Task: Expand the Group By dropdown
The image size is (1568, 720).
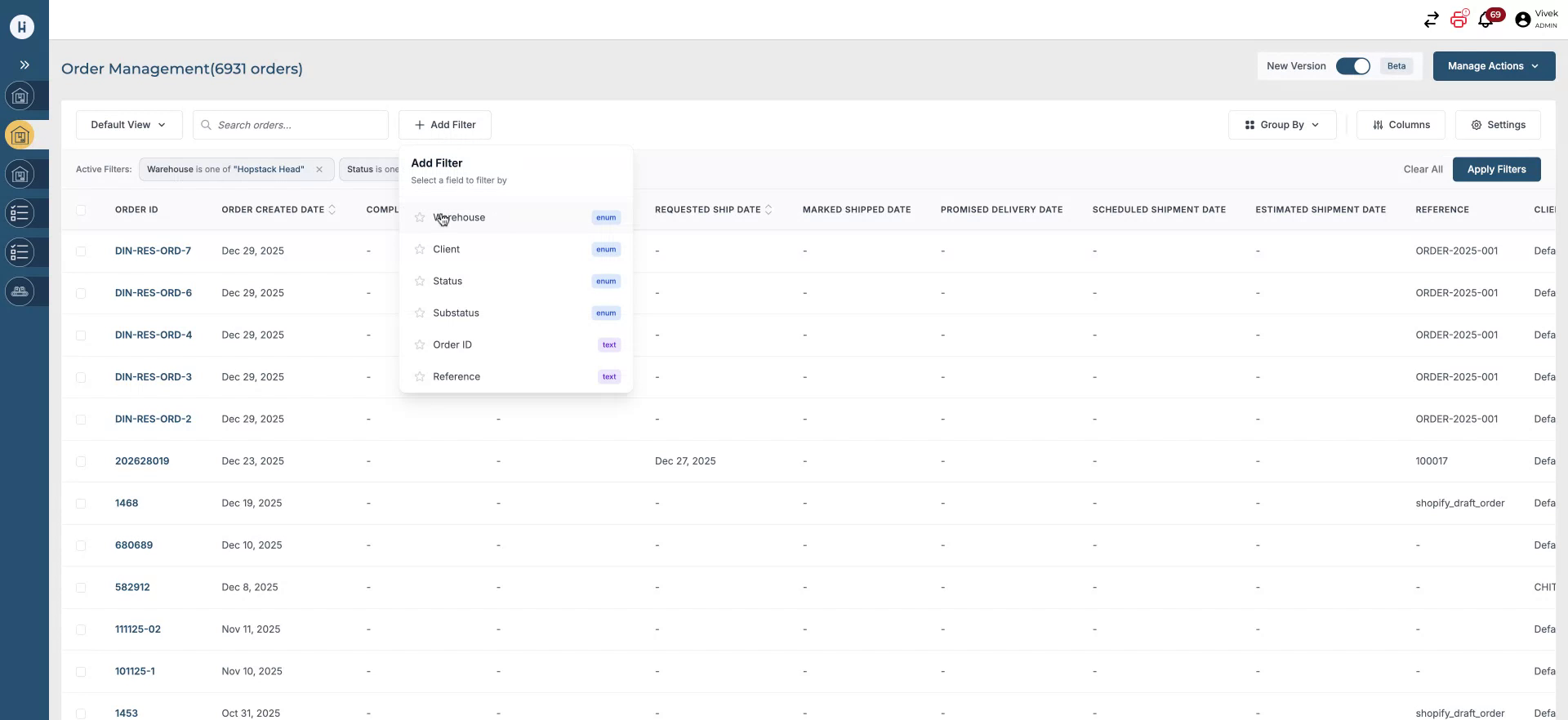Action: (x=1281, y=125)
